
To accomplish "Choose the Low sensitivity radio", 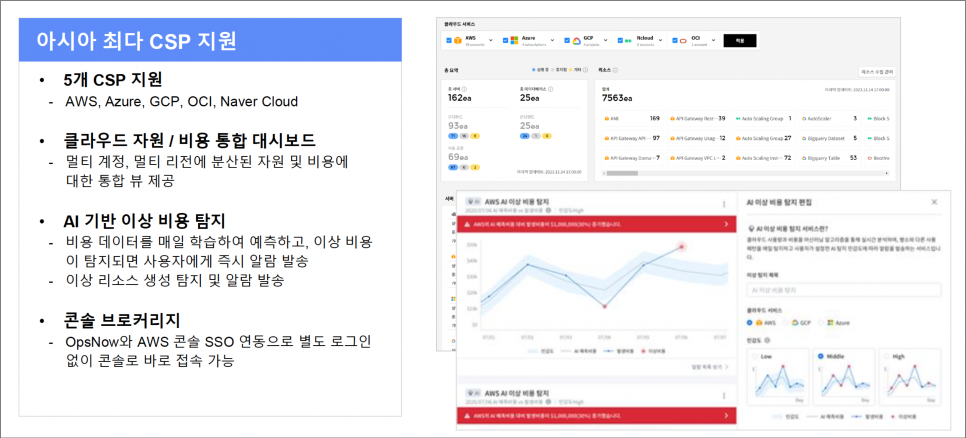I will click(x=754, y=356).
